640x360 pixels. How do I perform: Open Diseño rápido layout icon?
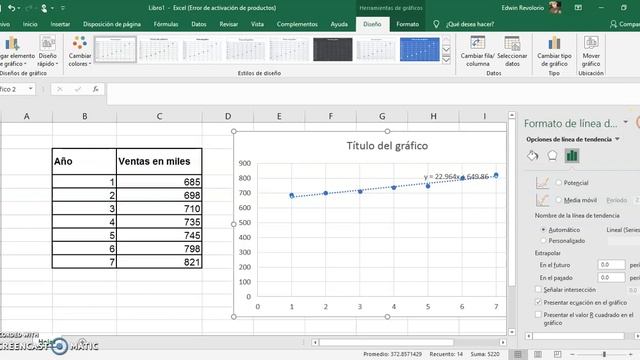pos(48,43)
